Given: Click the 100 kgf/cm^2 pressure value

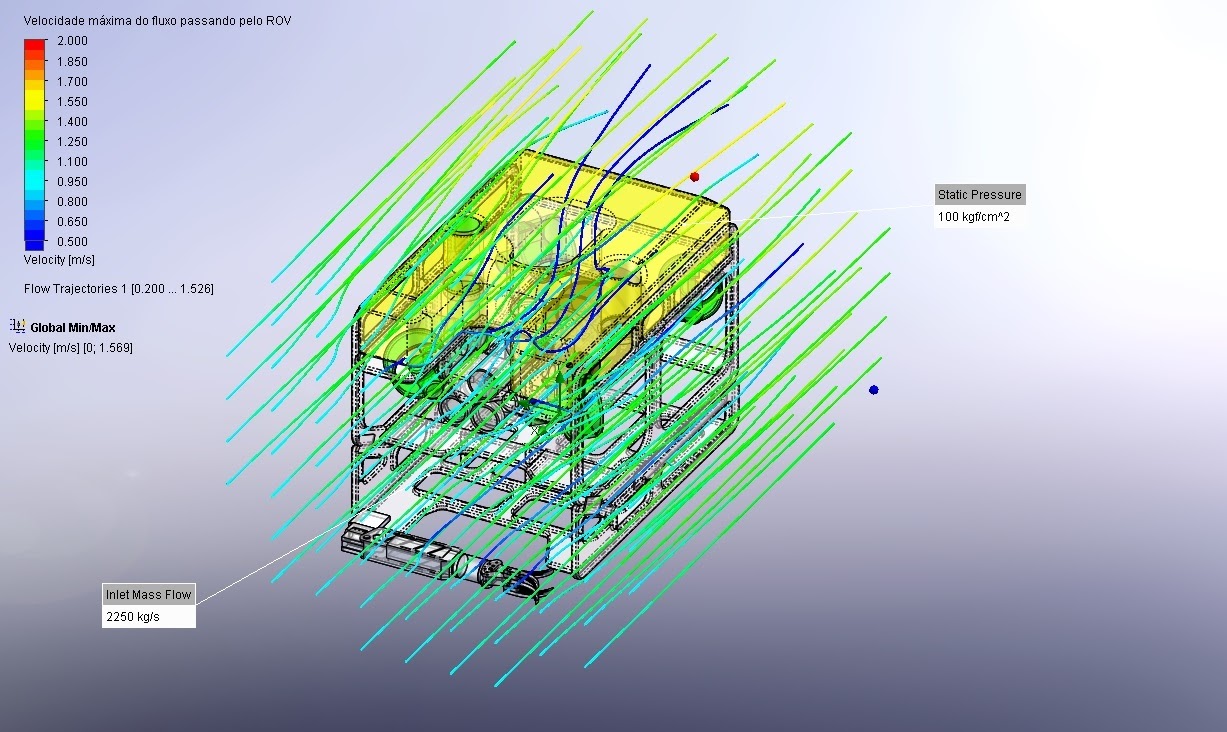Looking at the screenshot, I should point(973,217).
